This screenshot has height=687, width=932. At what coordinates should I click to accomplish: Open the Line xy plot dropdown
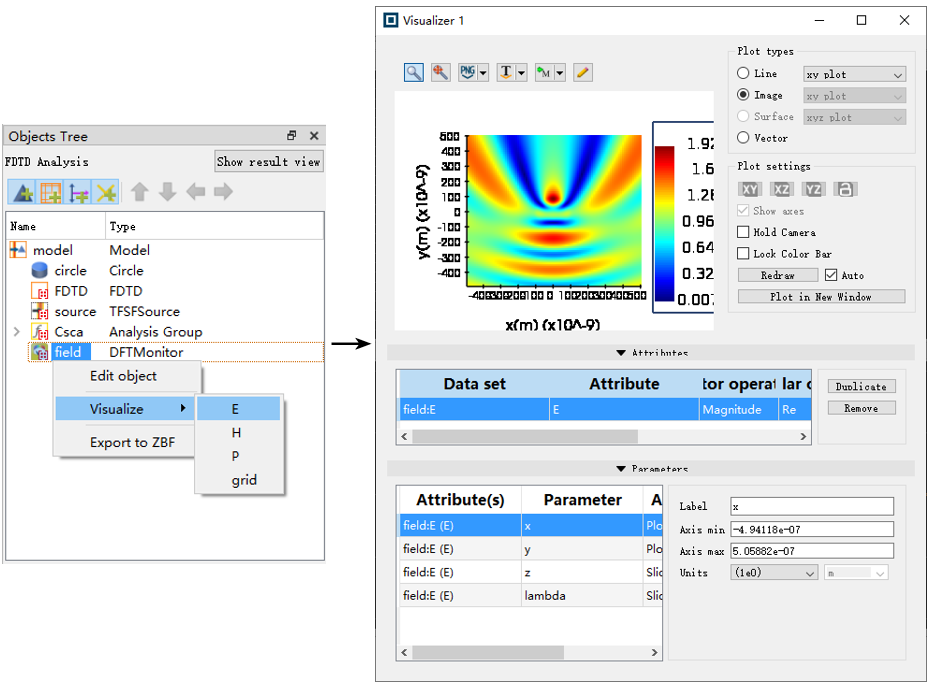854,74
